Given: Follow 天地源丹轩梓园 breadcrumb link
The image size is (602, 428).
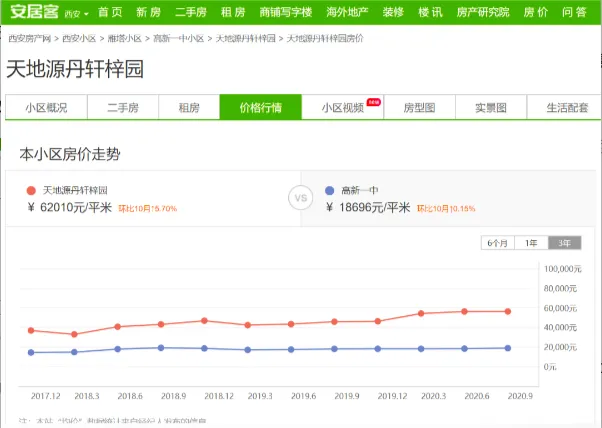Looking at the screenshot, I should tap(246, 38).
